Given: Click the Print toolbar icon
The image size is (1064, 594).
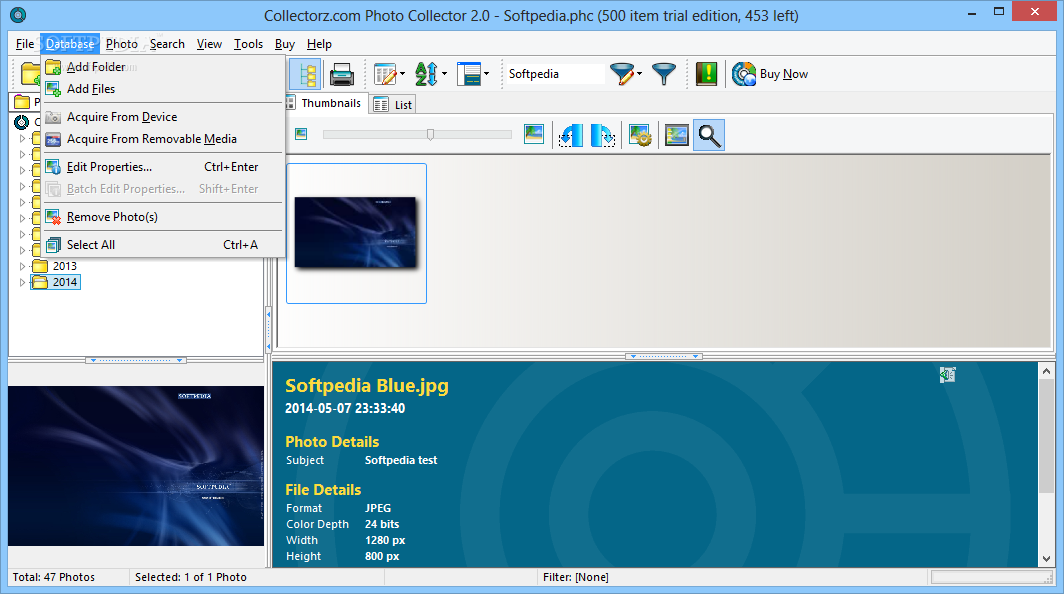Looking at the screenshot, I should [341, 74].
